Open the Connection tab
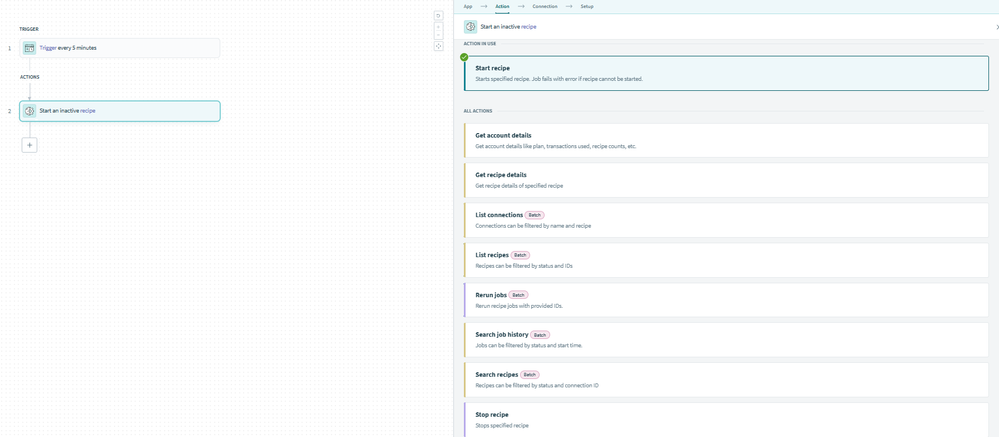The width and height of the screenshot is (999, 437). pyautogui.click(x=545, y=6)
